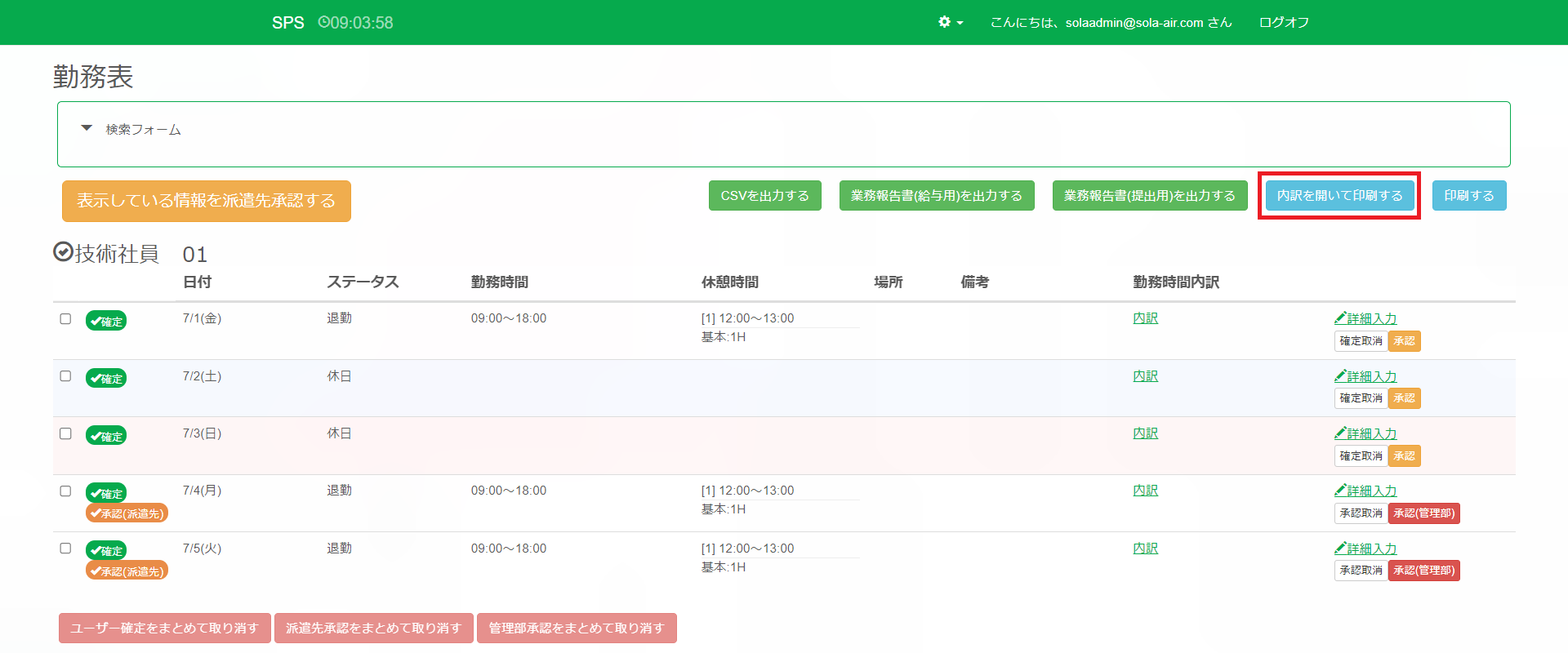
Task: Click orange 承認(派遣先) badge on 7/4
Action: coord(127,513)
